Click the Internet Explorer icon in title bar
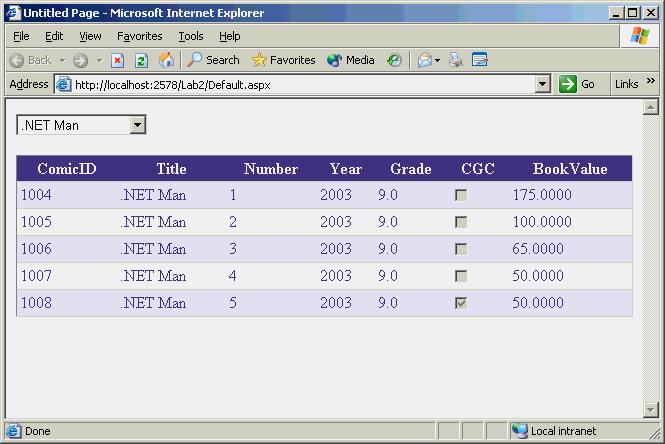 (13, 13)
